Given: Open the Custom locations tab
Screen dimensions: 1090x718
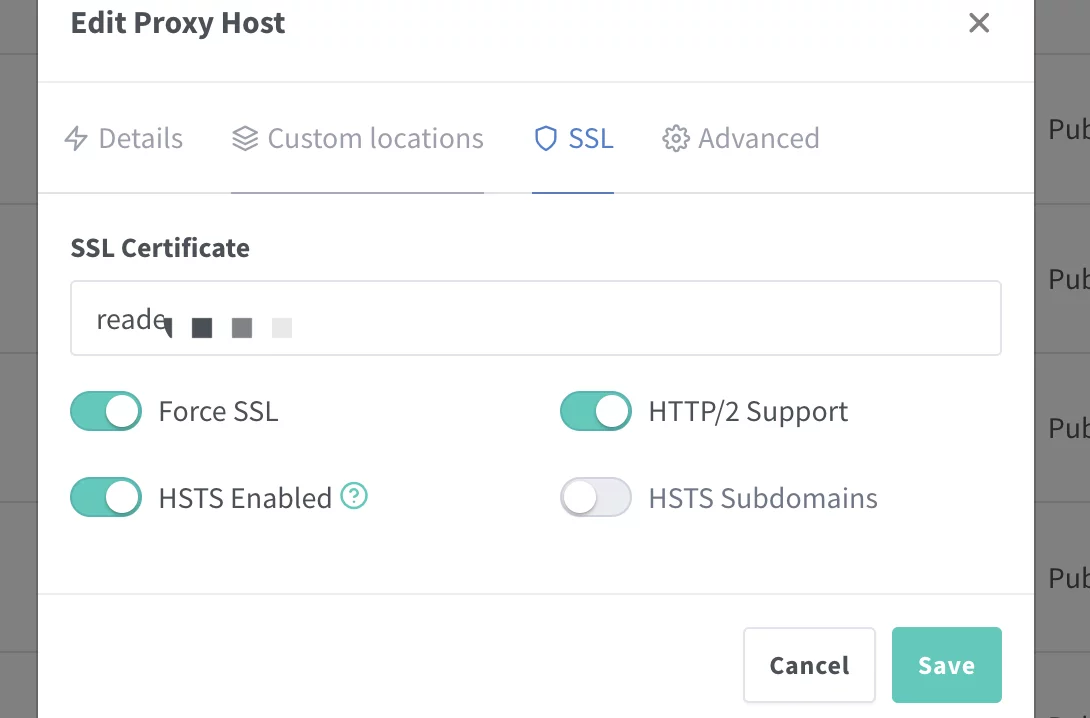Looking at the screenshot, I should coord(357,138).
